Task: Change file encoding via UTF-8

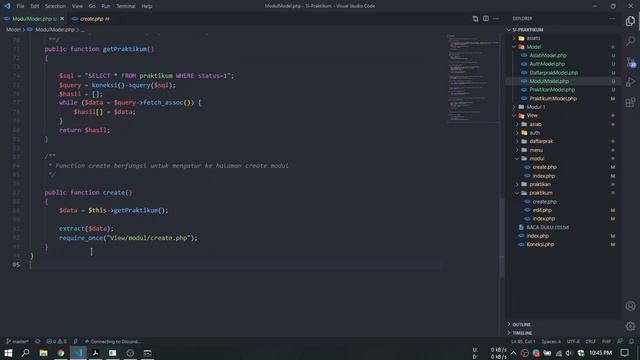Action: tap(573, 341)
